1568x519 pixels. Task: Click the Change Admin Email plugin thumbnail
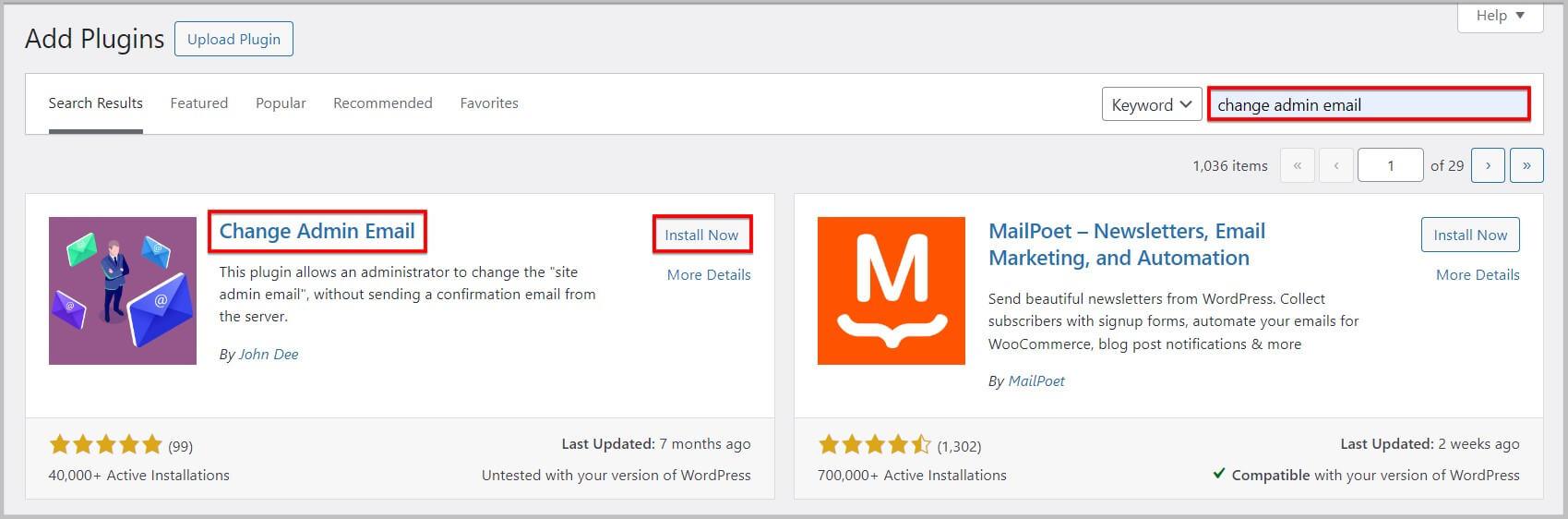[x=123, y=291]
